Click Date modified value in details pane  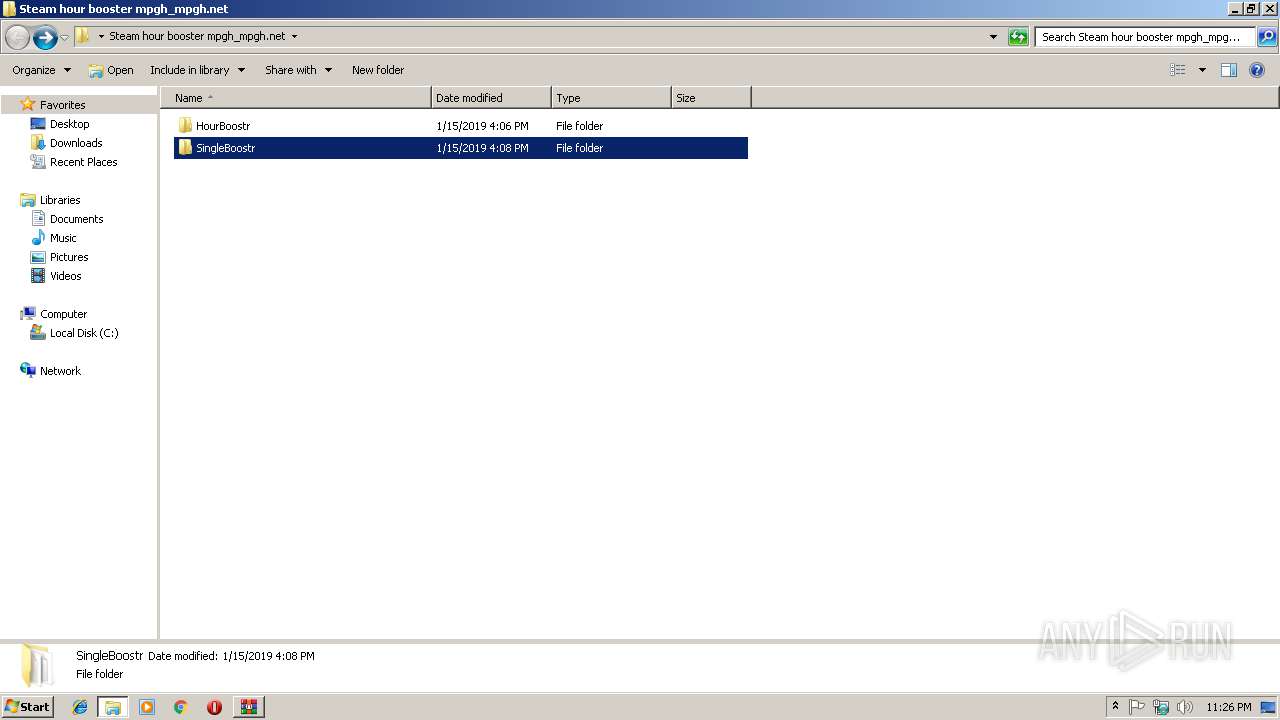coord(268,656)
